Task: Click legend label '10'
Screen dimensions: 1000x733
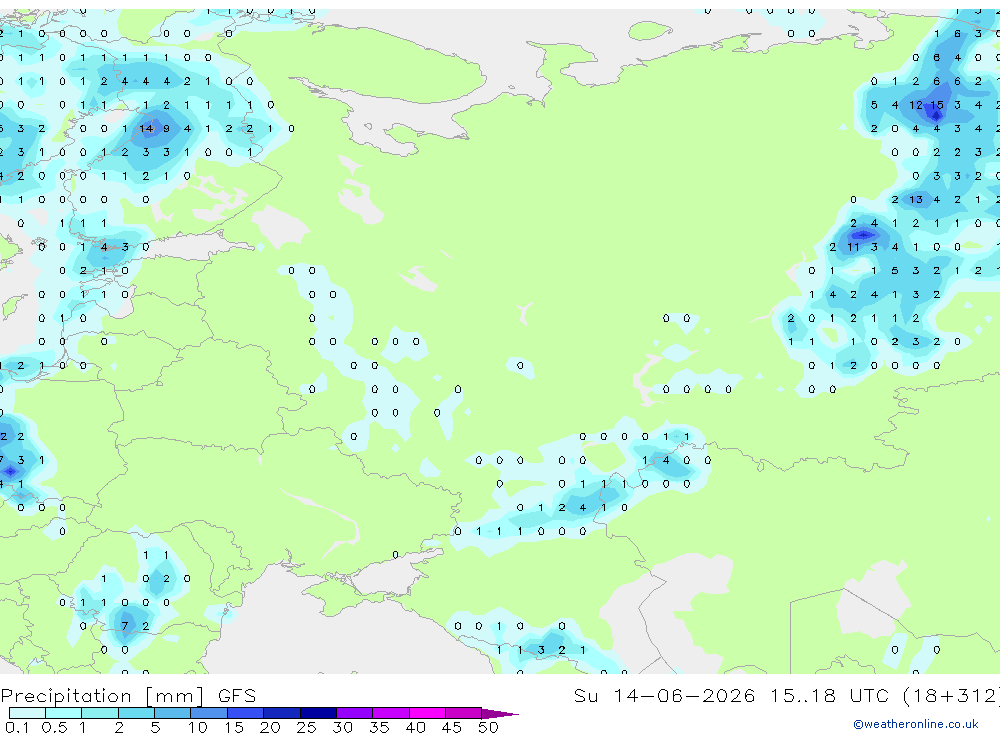Action: click(x=198, y=727)
